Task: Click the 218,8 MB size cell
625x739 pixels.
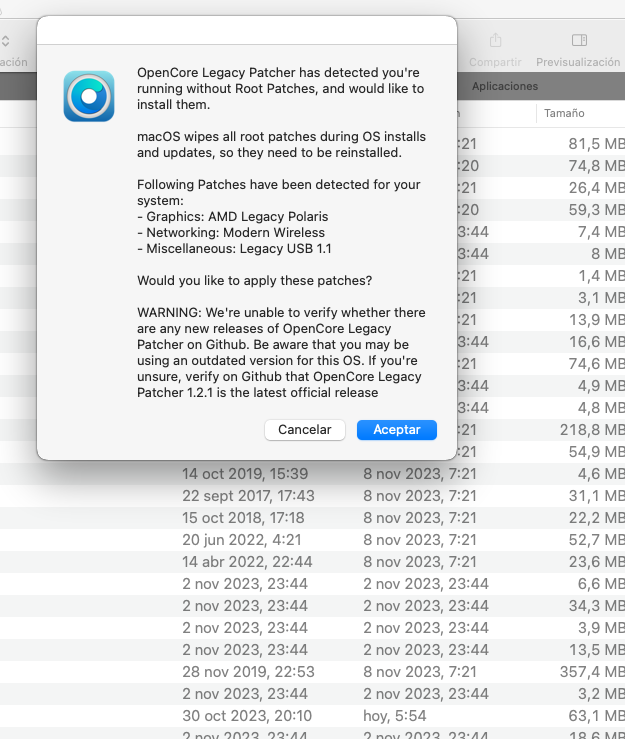Action: (x=592, y=430)
